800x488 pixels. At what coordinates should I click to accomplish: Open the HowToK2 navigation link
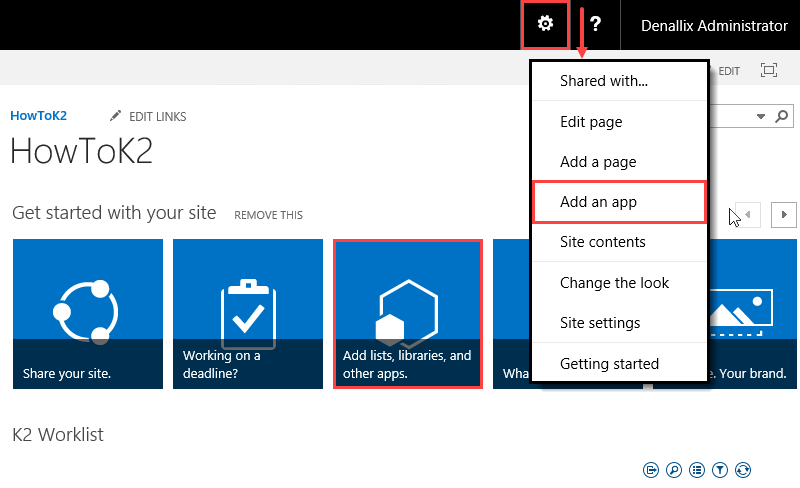pyautogui.click(x=38, y=116)
